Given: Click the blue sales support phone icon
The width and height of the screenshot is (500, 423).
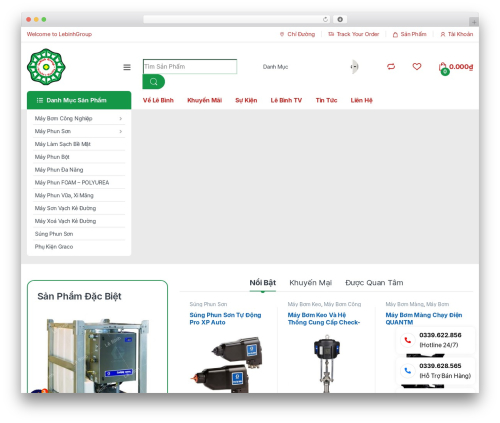Looking at the screenshot, I should click(407, 371).
